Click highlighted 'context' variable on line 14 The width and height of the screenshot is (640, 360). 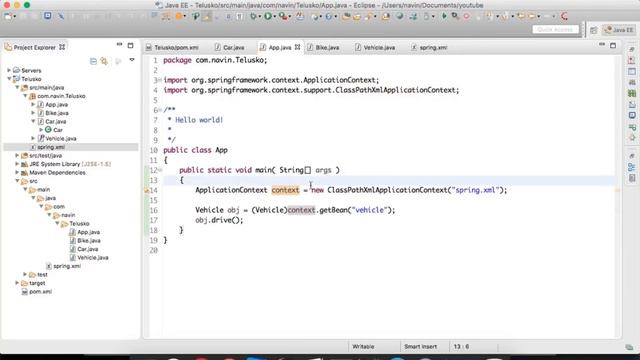tap(285, 190)
